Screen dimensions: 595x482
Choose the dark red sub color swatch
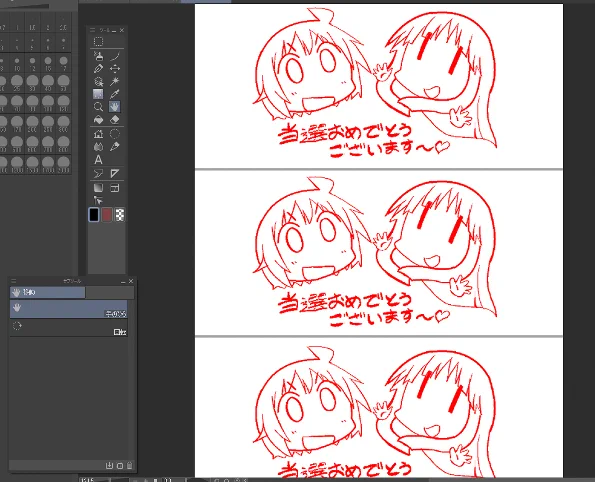(107, 215)
